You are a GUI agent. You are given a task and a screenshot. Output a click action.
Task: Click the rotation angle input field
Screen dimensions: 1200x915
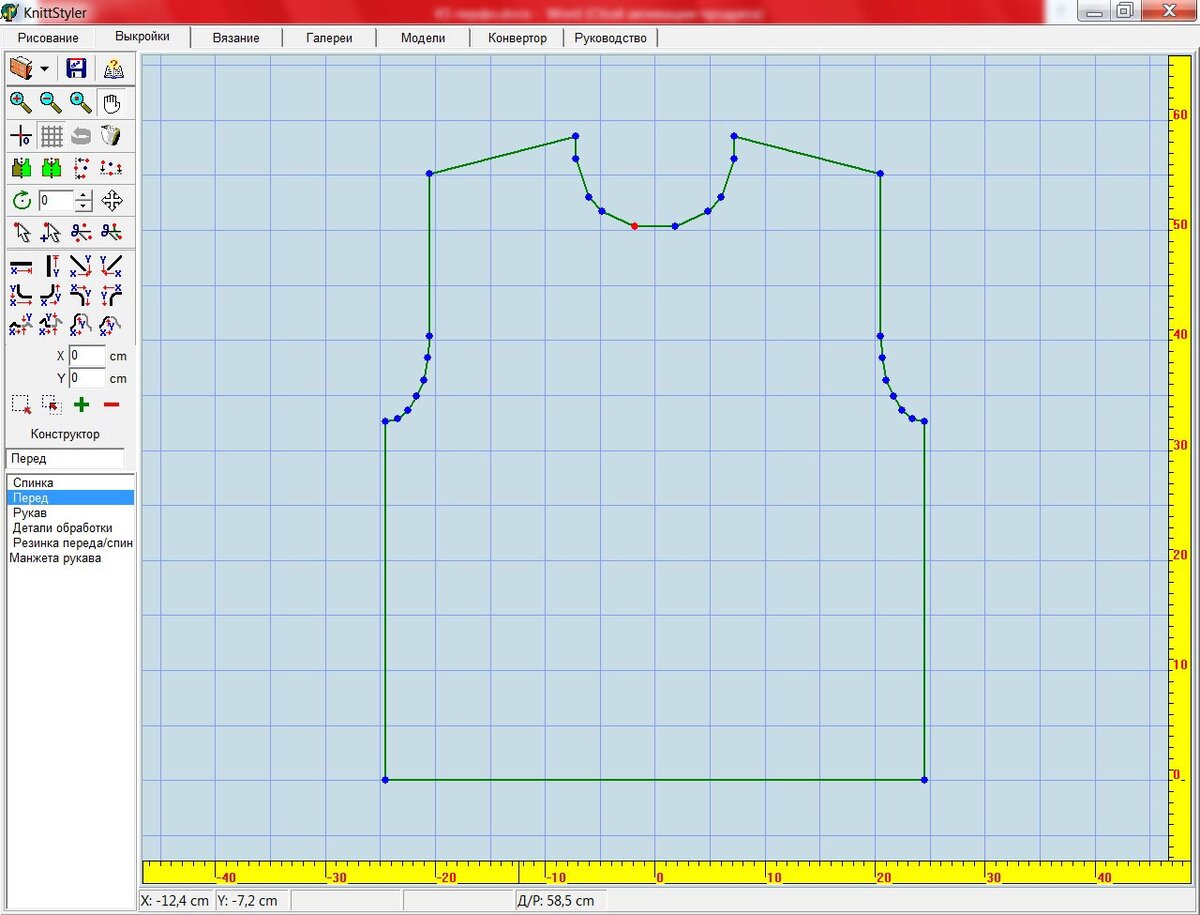coord(56,200)
